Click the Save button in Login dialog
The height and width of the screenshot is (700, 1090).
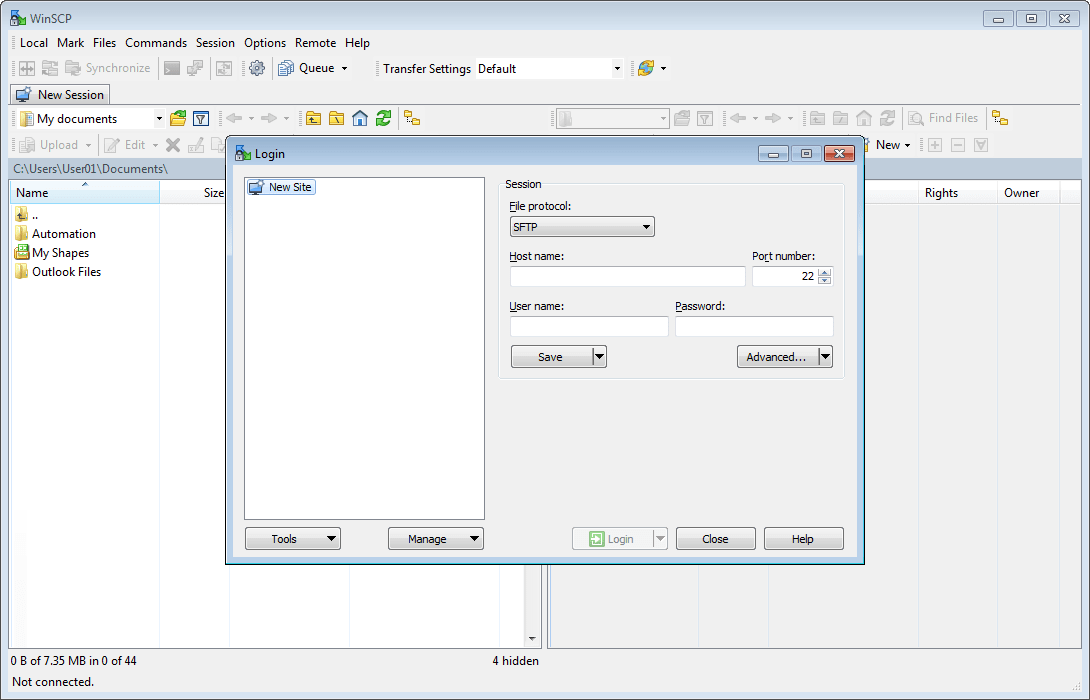pos(551,357)
